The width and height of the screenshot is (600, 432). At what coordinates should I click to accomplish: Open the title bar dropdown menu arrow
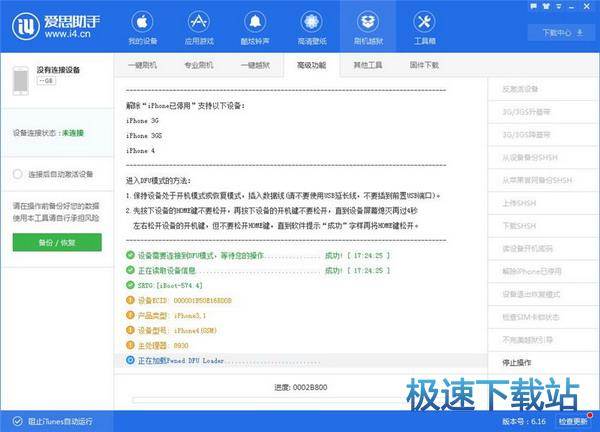pos(559,6)
